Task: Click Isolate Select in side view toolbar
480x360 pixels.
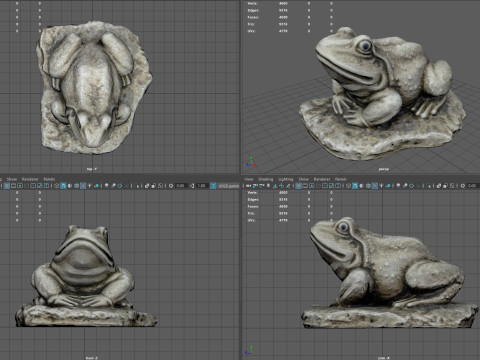Action: click(429, 186)
